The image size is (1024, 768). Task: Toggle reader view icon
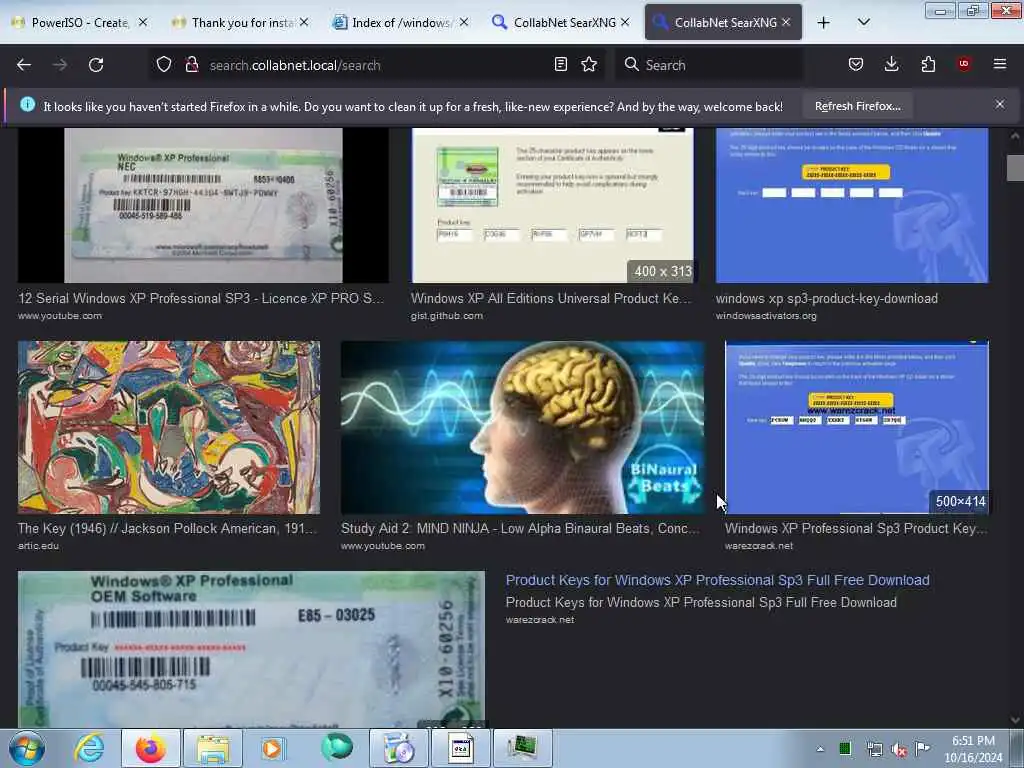point(560,64)
